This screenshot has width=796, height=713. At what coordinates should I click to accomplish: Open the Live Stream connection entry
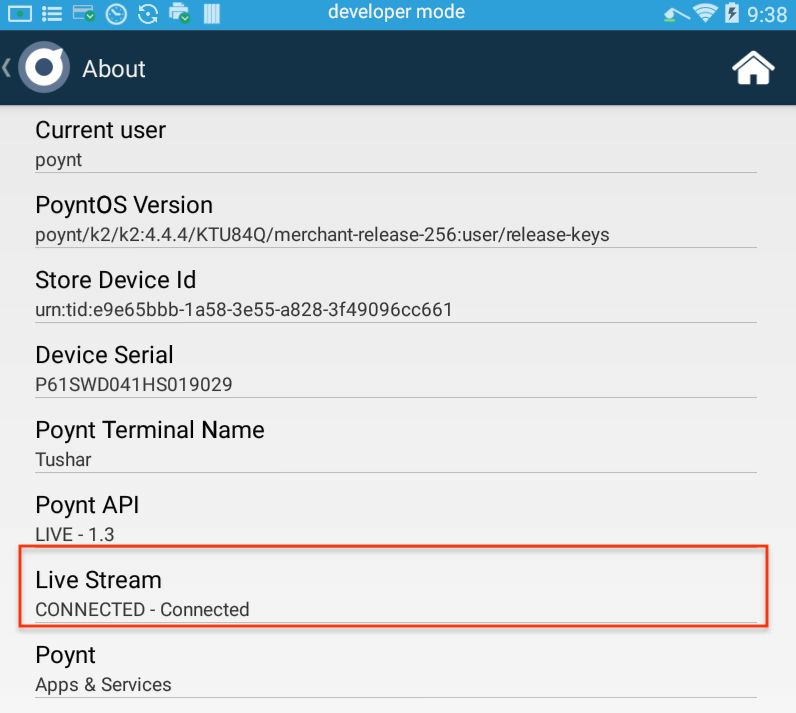click(395, 586)
